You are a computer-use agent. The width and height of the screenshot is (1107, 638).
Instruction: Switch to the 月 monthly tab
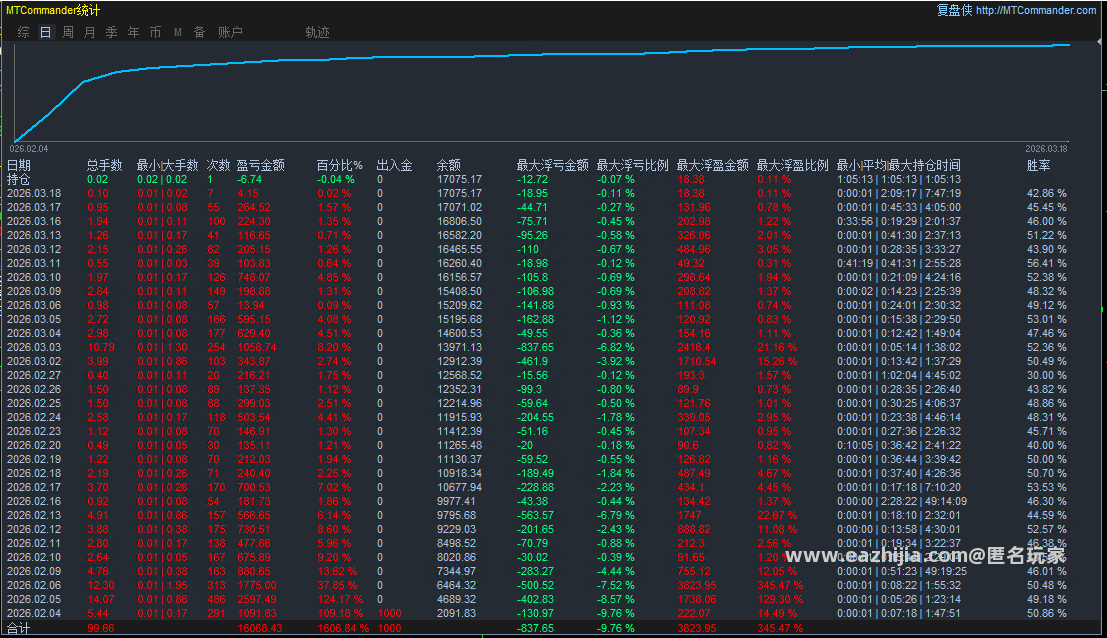coord(90,32)
